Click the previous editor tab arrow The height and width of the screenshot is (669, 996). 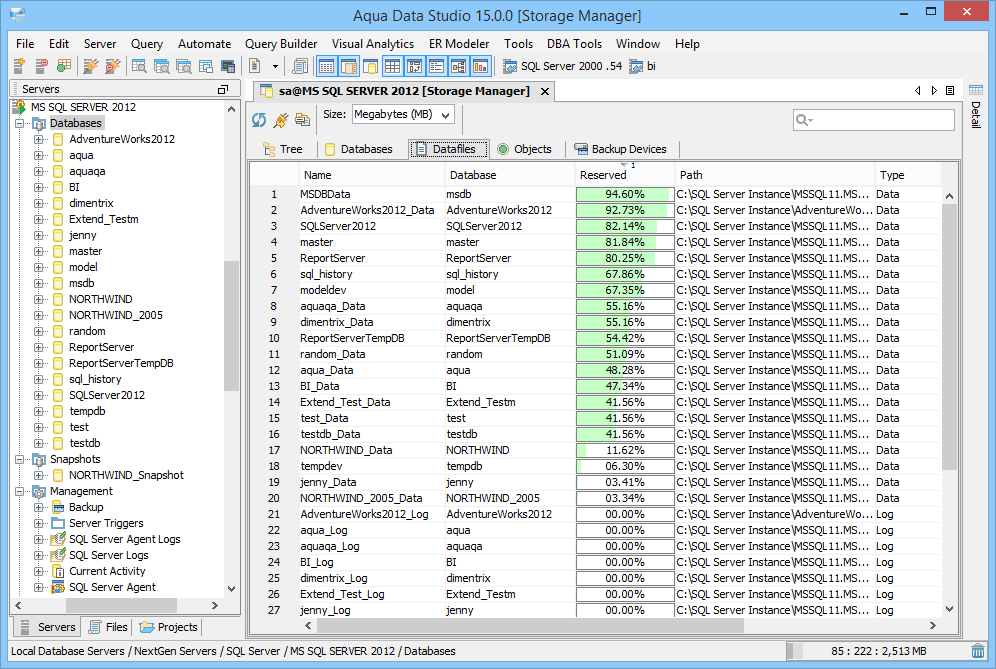[917, 91]
